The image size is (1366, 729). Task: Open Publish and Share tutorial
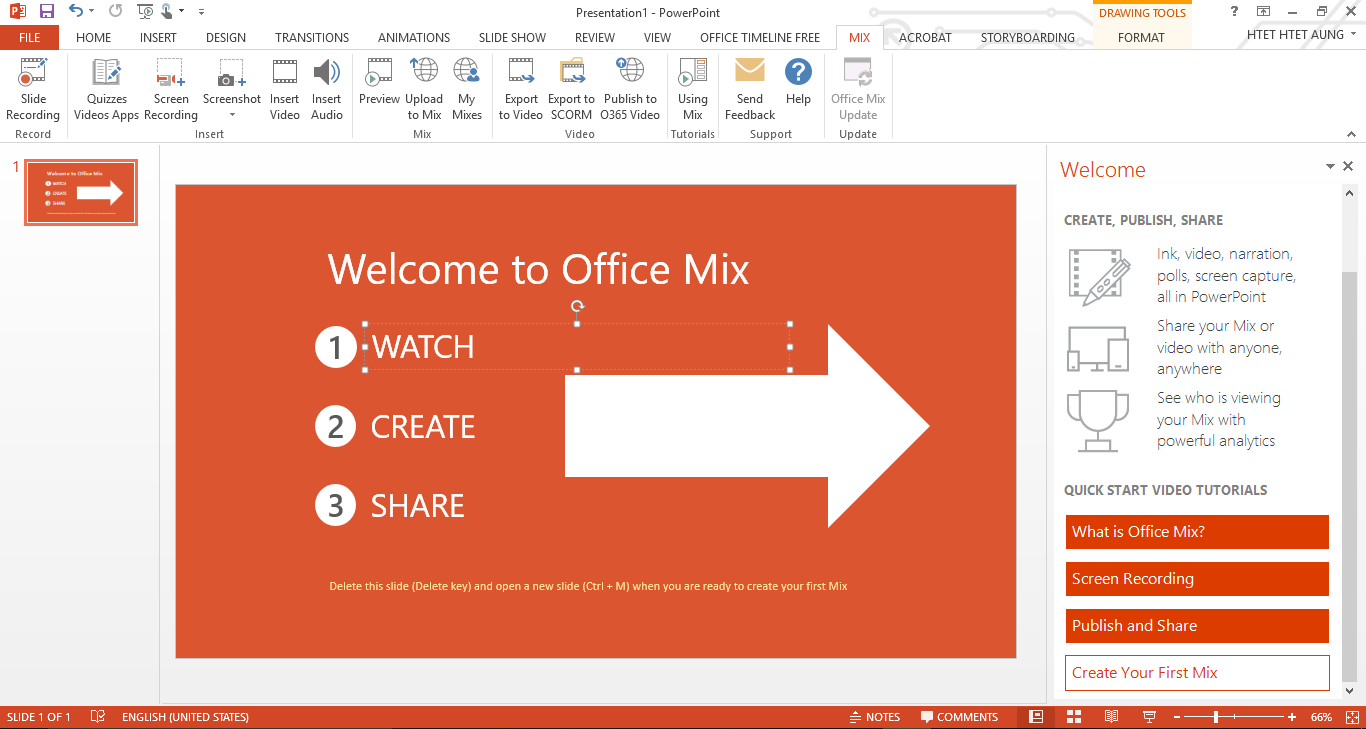click(x=1197, y=626)
